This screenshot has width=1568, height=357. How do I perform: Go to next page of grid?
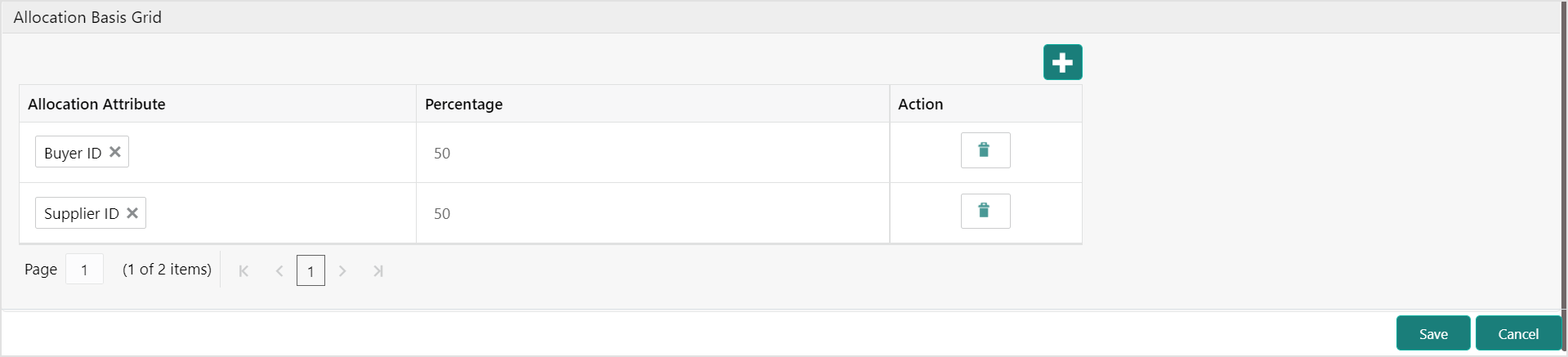342,271
